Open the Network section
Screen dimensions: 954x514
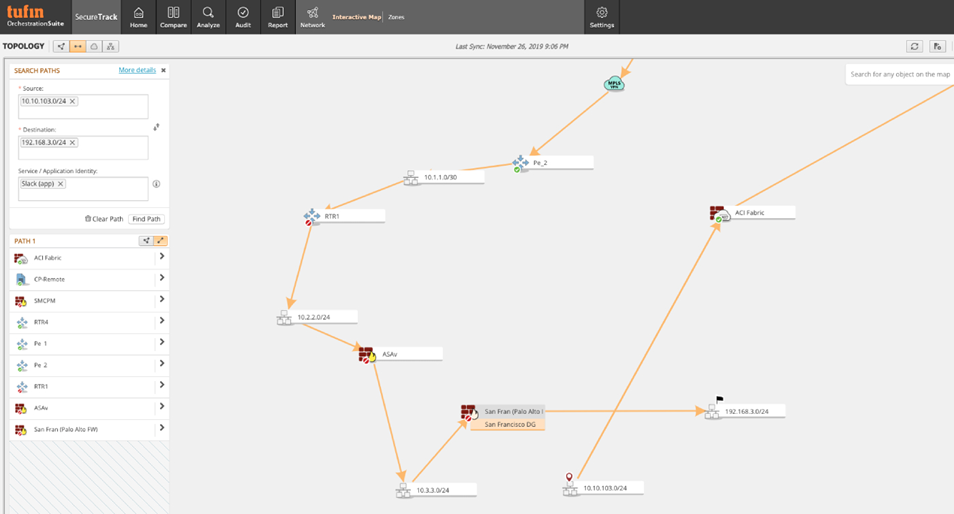[312, 17]
